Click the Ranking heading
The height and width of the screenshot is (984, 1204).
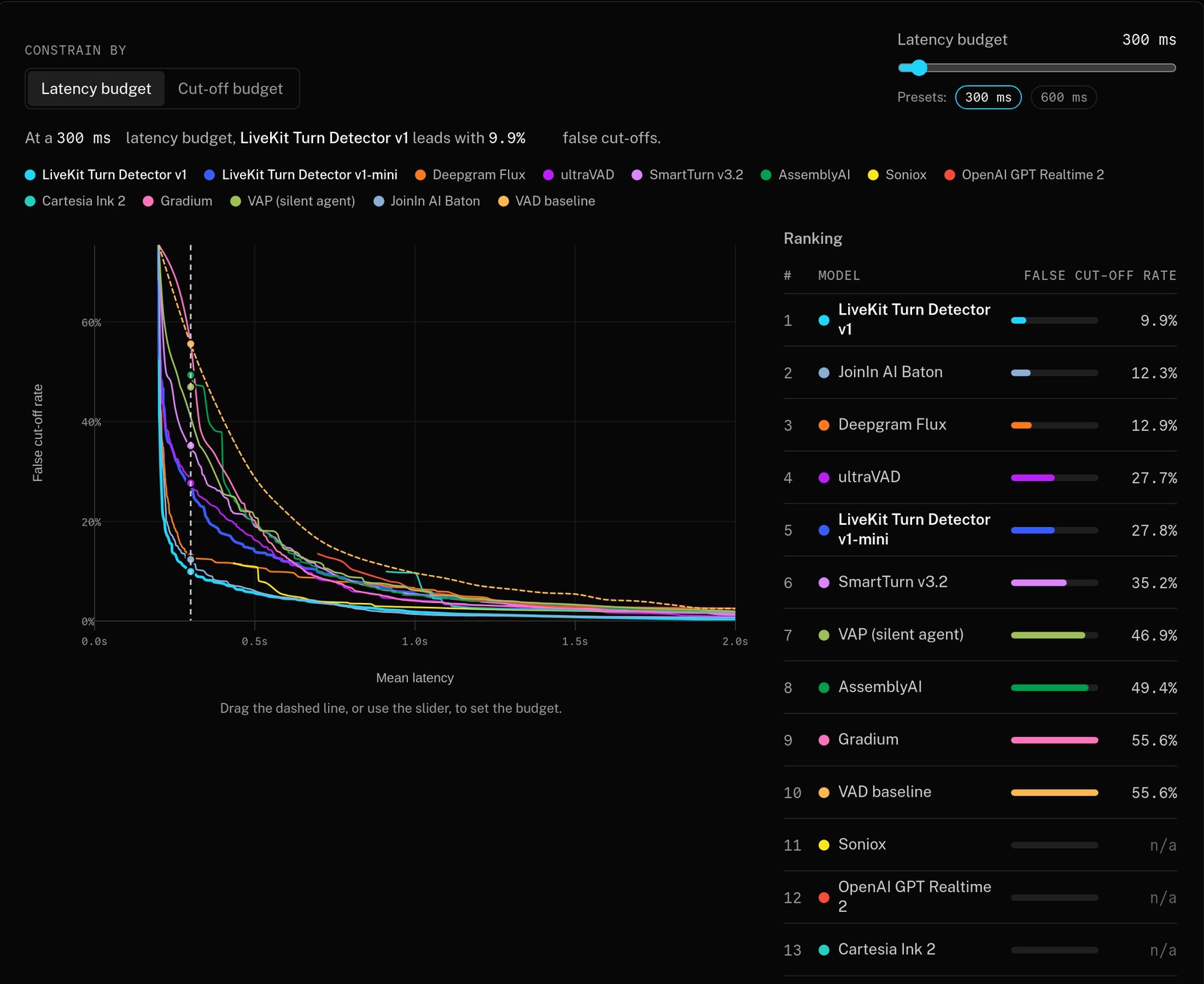813,239
